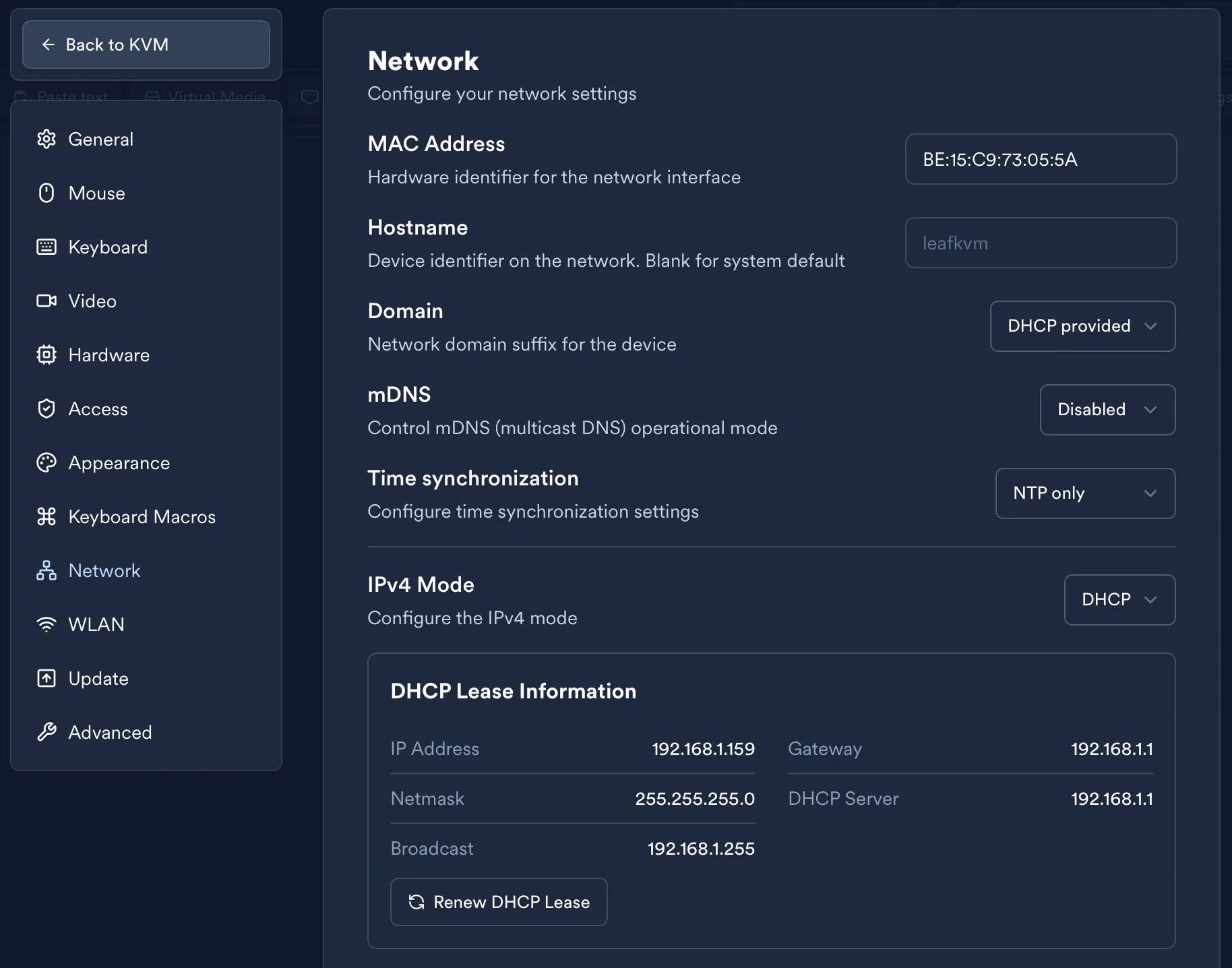Viewport: 1232px width, 968px height.
Task: Click the Mouse icon in sidebar
Action: click(47, 193)
